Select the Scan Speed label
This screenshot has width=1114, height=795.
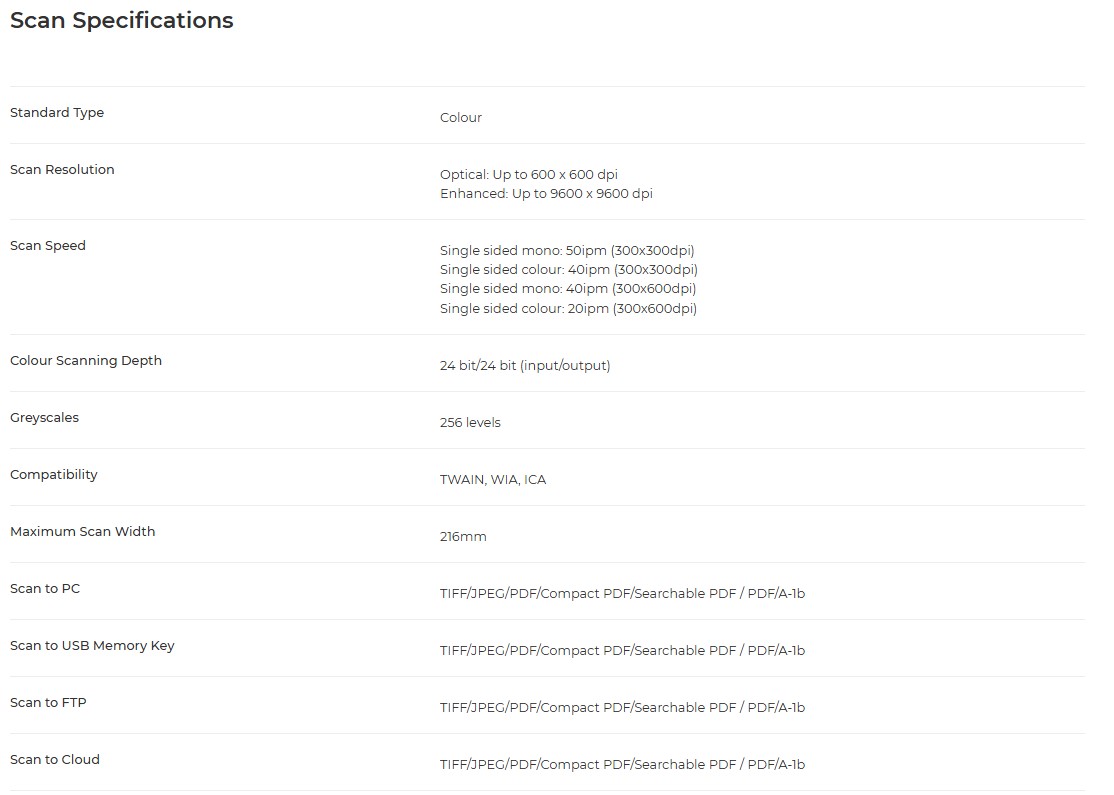(48, 246)
